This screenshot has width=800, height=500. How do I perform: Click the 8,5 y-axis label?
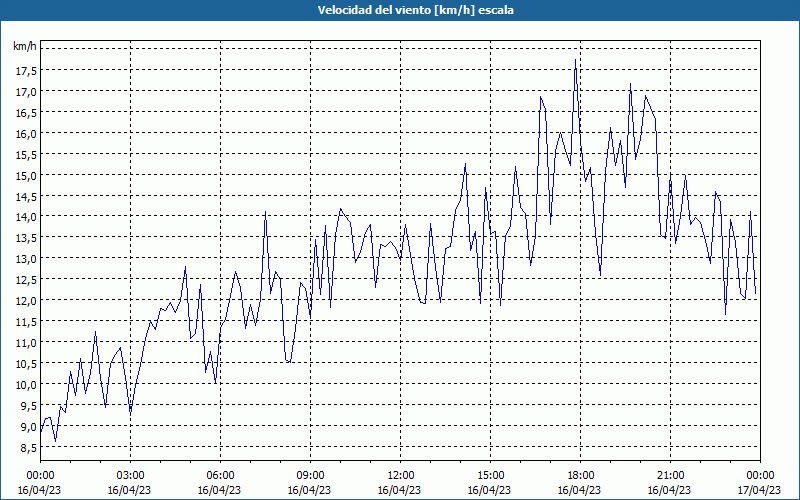click(x=28, y=448)
